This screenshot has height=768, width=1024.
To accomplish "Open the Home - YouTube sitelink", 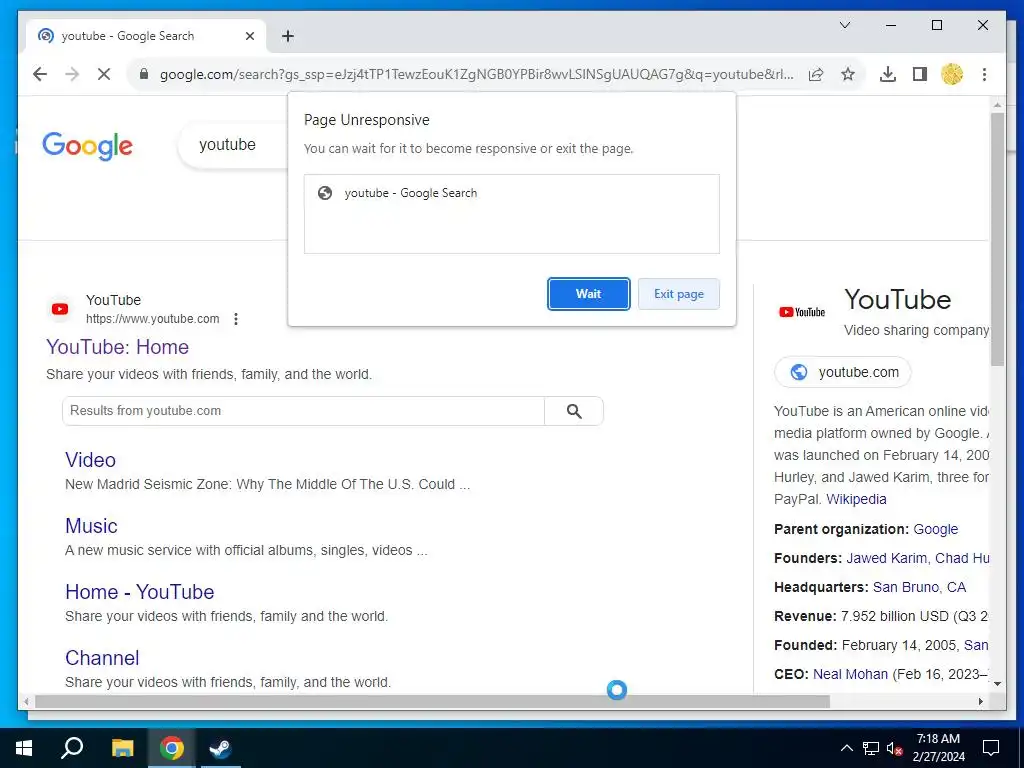I will point(140,592).
